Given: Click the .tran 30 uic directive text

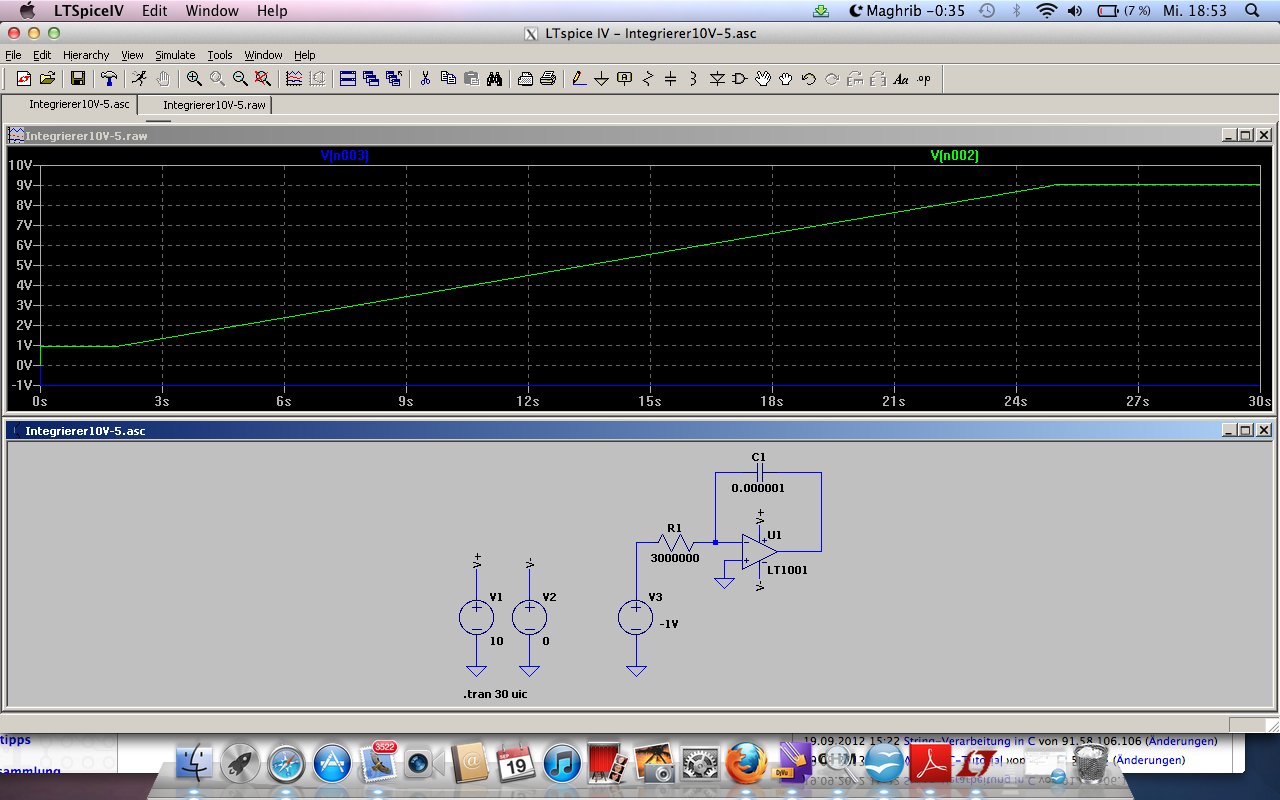Looking at the screenshot, I should point(494,693).
